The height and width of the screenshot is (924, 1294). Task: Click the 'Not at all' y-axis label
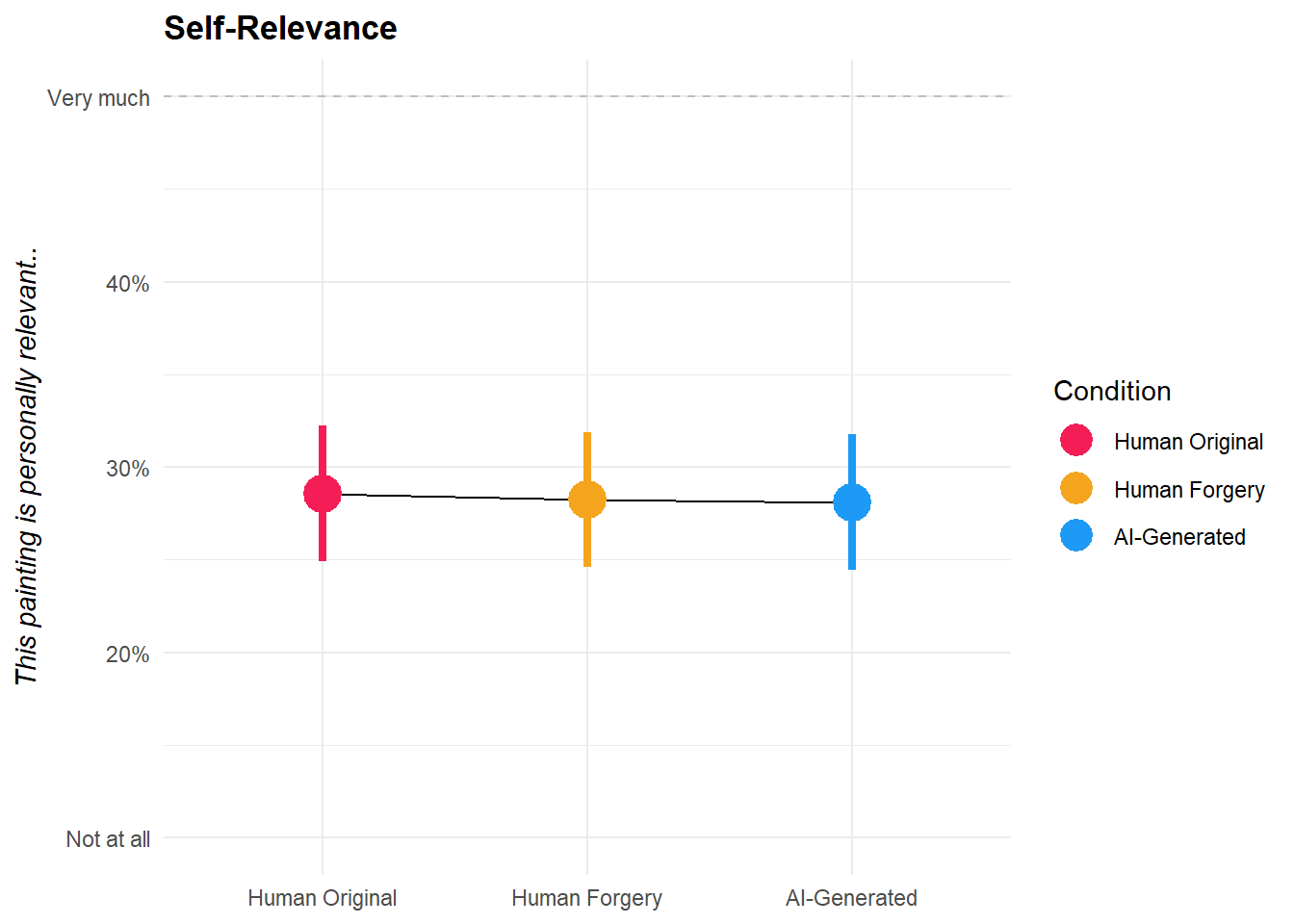pos(108,839)
